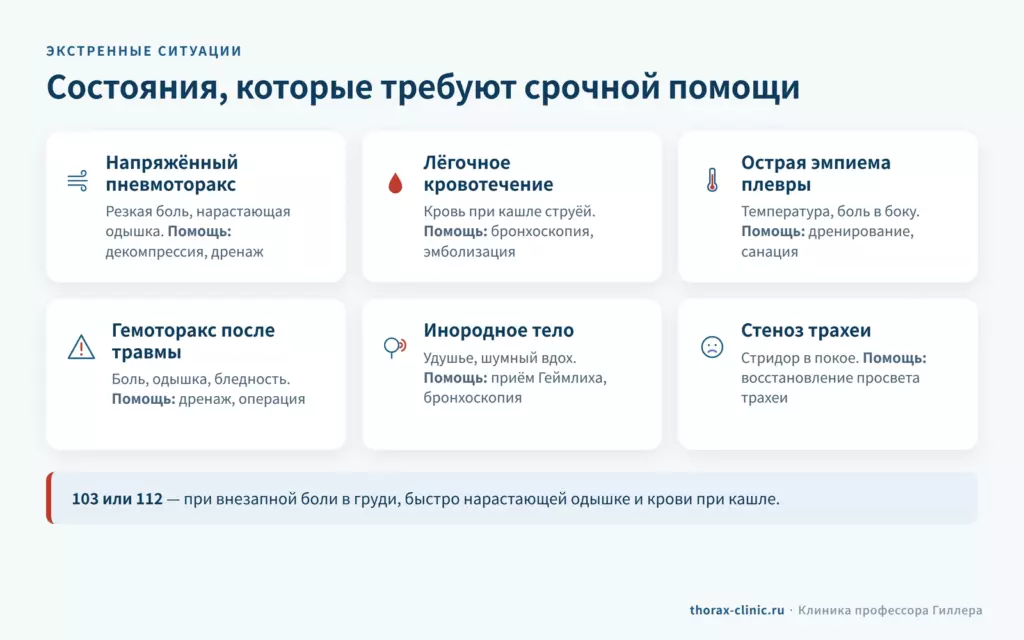Click the text 'Кровь при кашле струёй.'

pyautogui.click(x=509, y=212)
